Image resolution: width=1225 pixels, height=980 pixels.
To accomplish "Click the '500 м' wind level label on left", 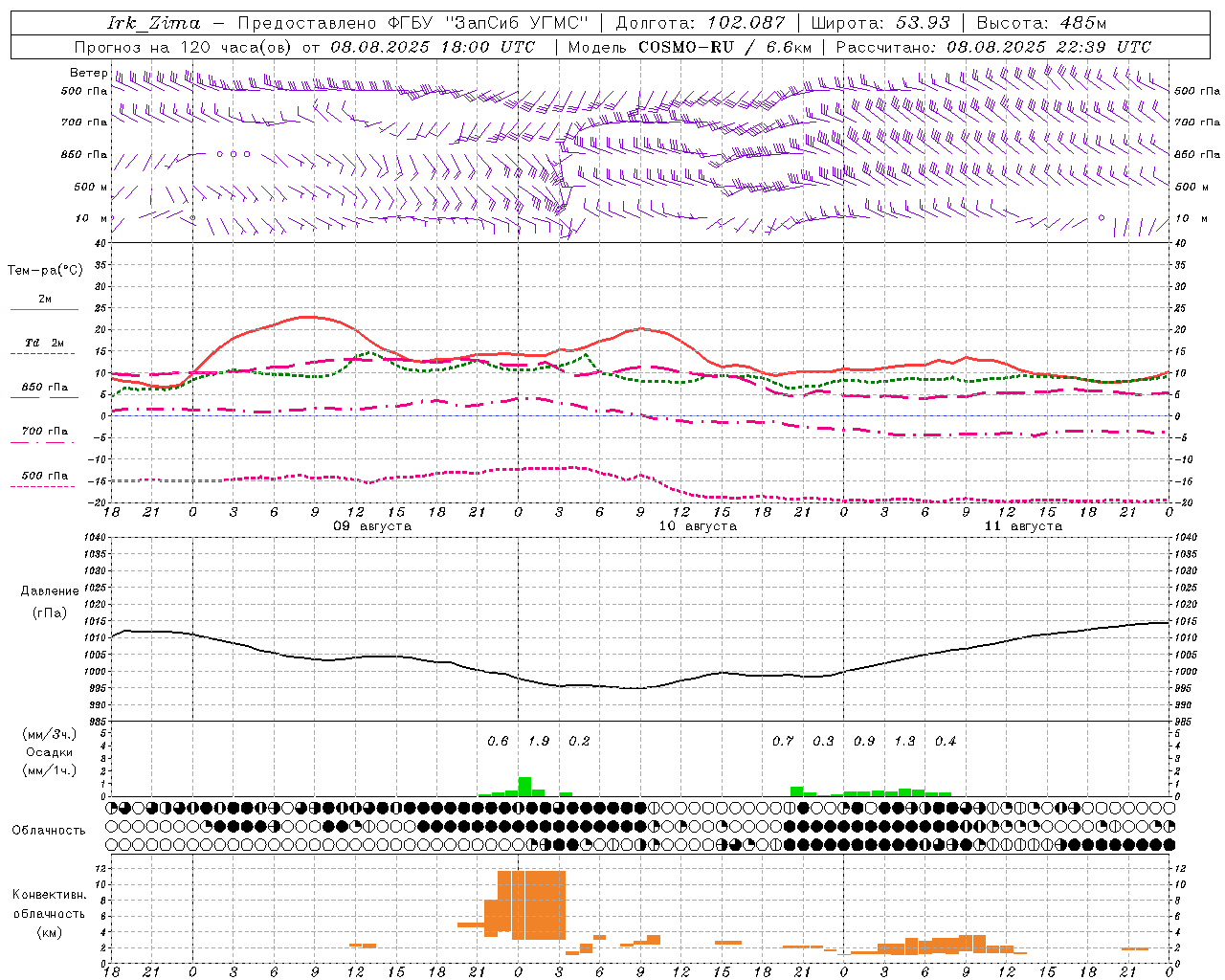I will coord(91,187).
